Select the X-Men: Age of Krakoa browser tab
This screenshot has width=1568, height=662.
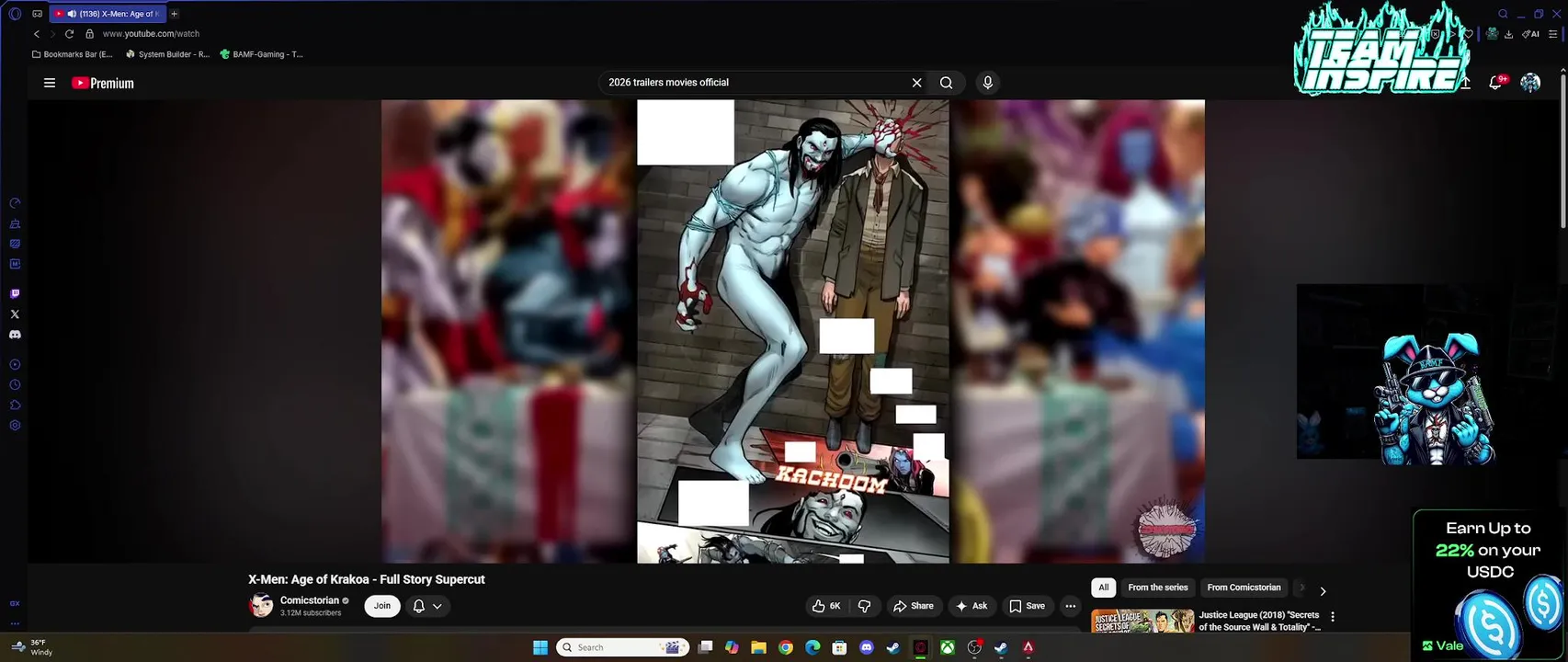(108, 14)
